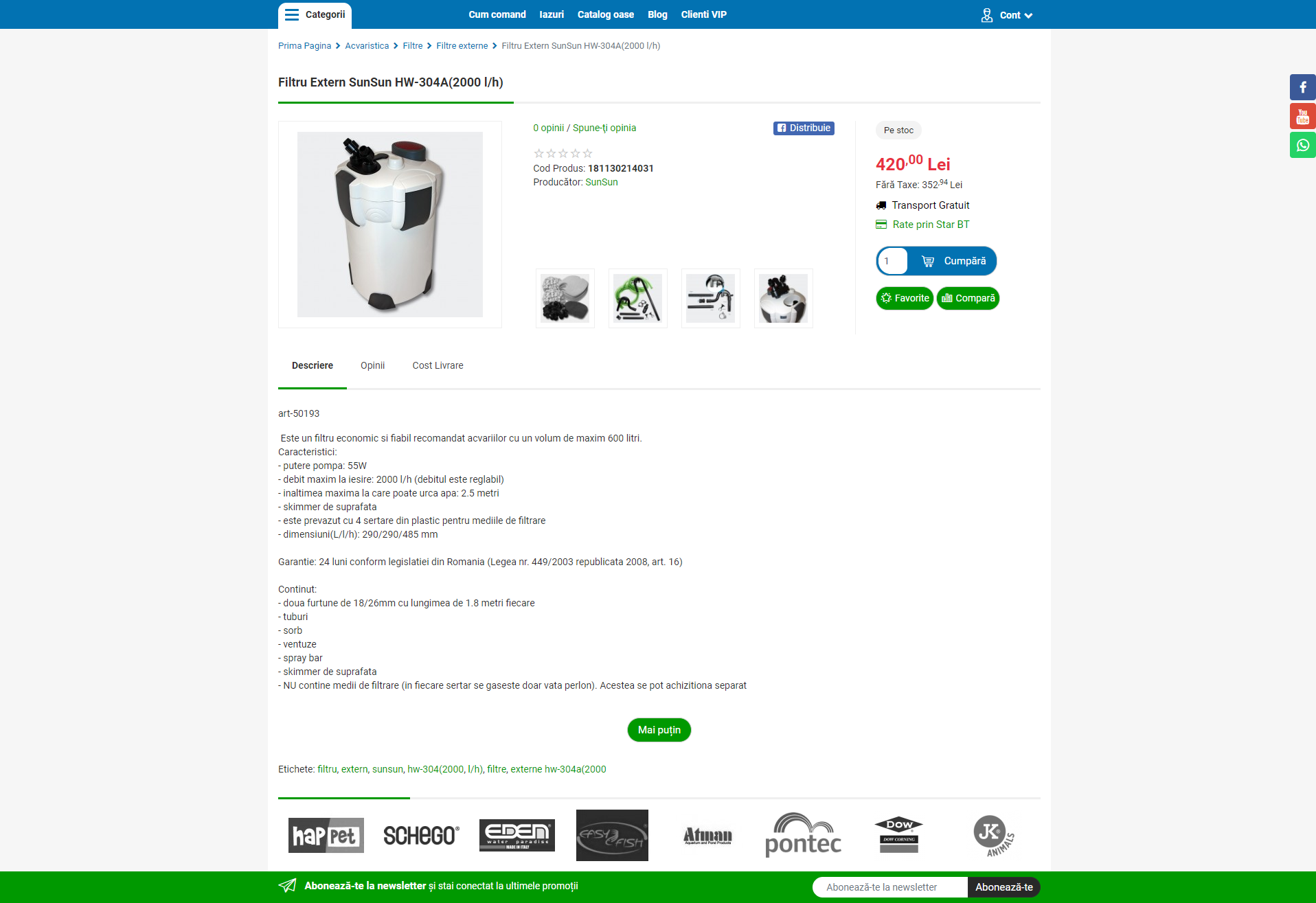Screen dimensions: 1316x903
Task: Rate product with the fifth star
Action: pyautogui.click(x=587, y=153)
